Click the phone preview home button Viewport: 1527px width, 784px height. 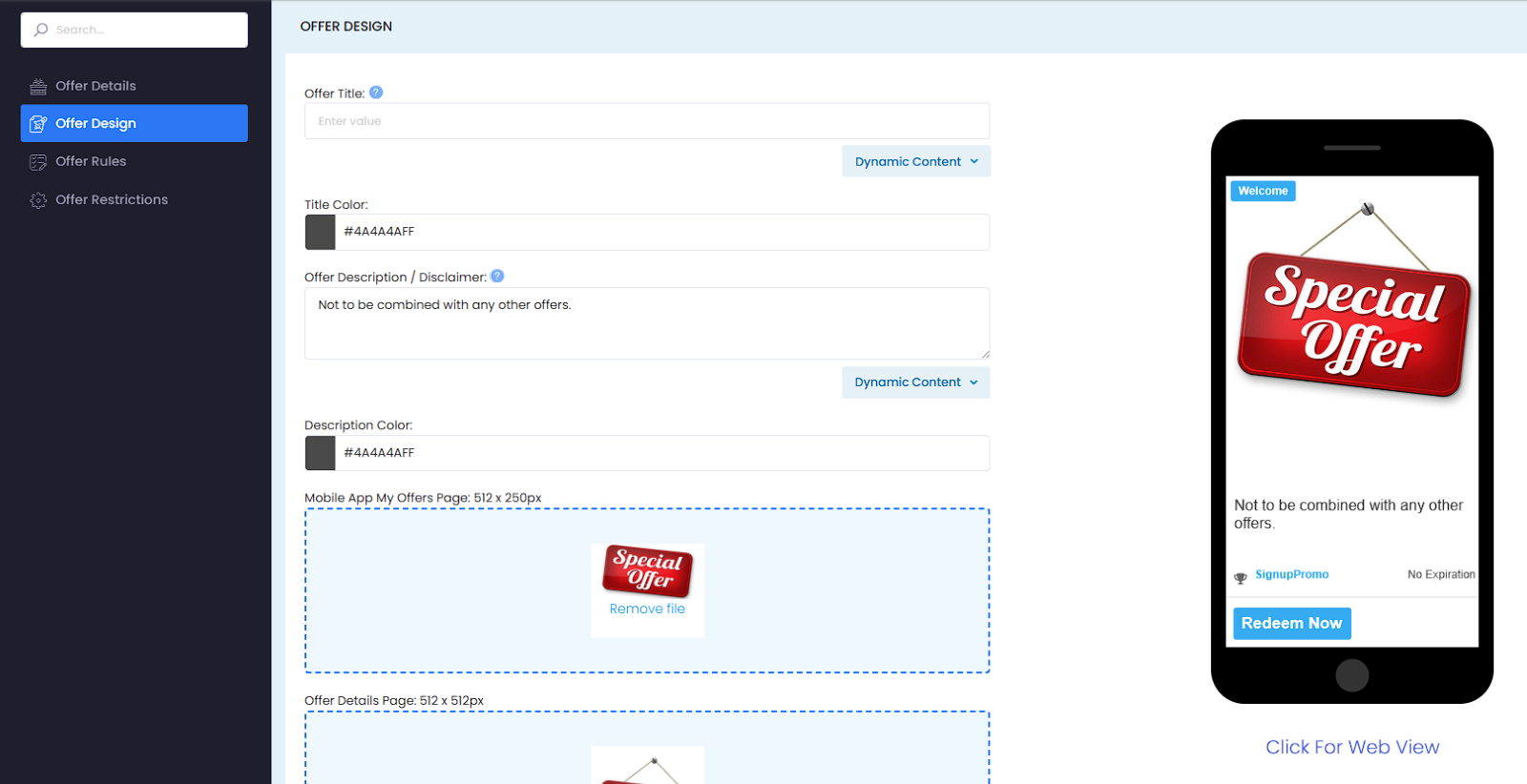tap(1351, 675)
